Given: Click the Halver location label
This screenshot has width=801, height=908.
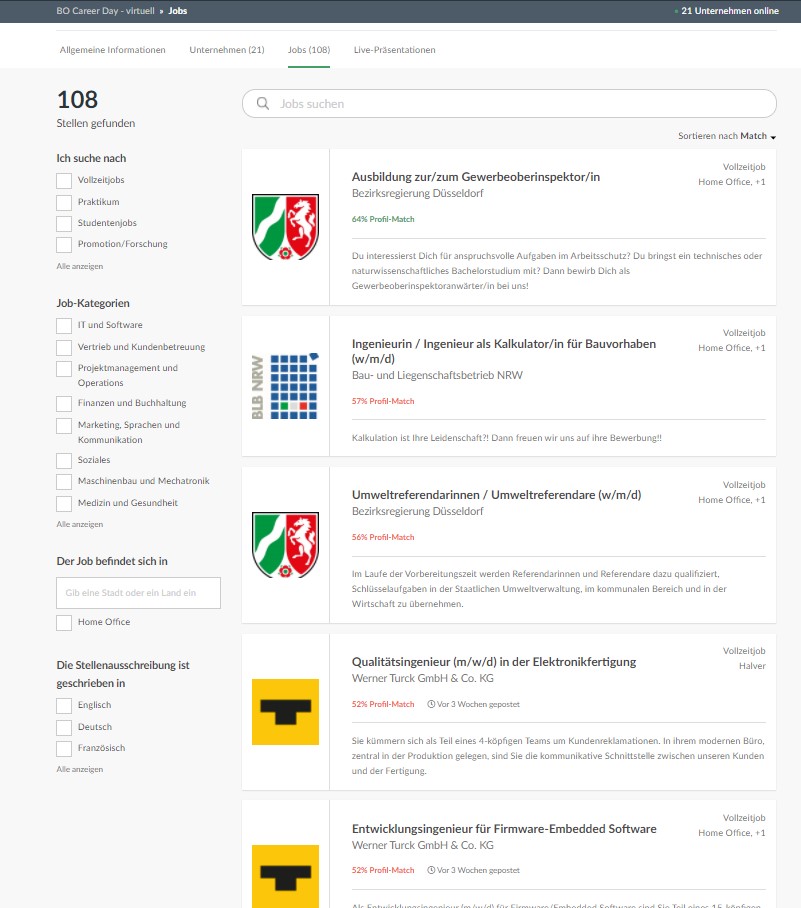Looking at the screenshot, I should tap(752, 666).
